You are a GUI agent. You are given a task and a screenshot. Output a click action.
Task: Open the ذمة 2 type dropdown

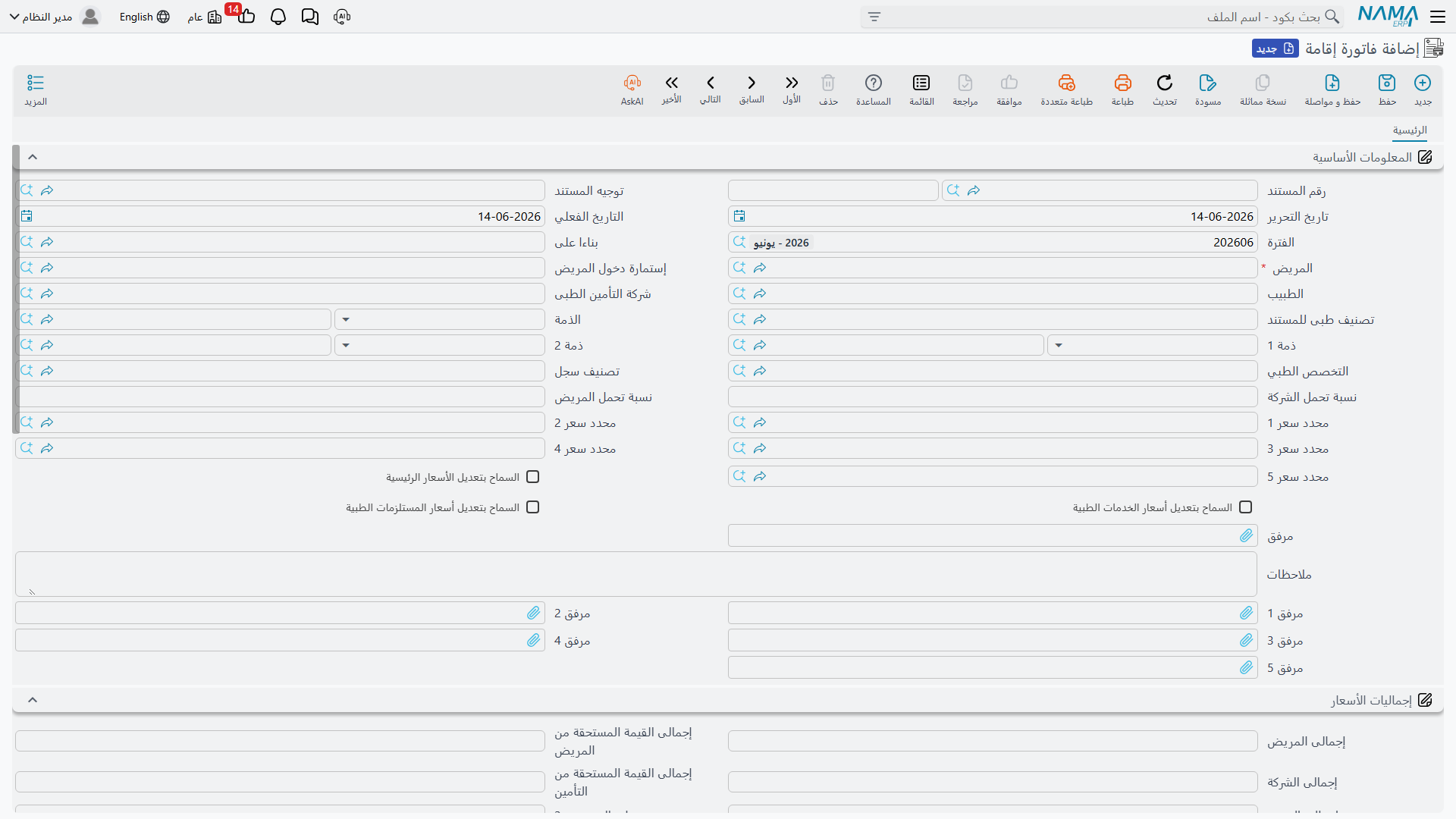click(x=346, y=346)
